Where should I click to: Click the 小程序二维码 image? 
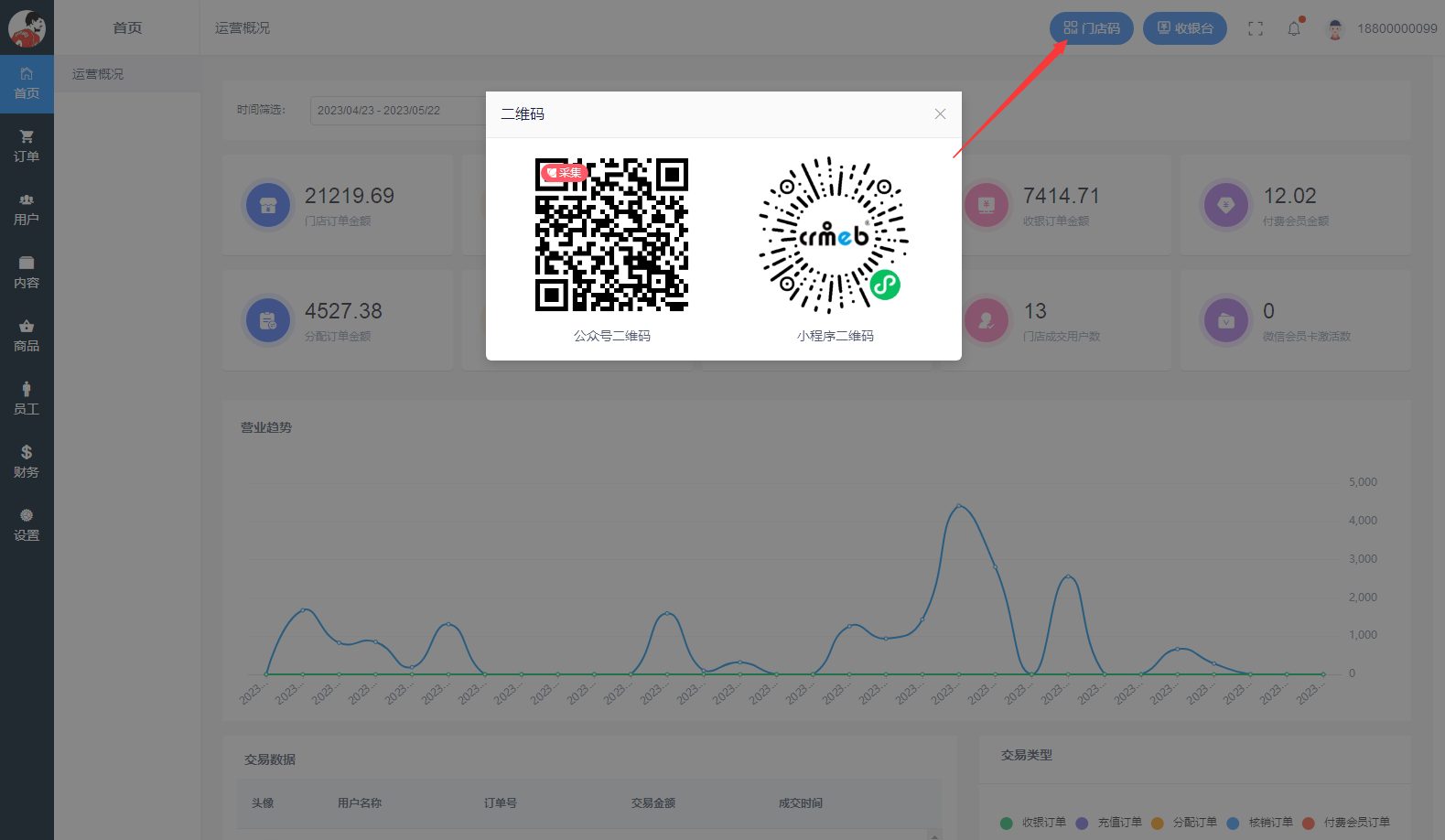click(x=834, y=234)
